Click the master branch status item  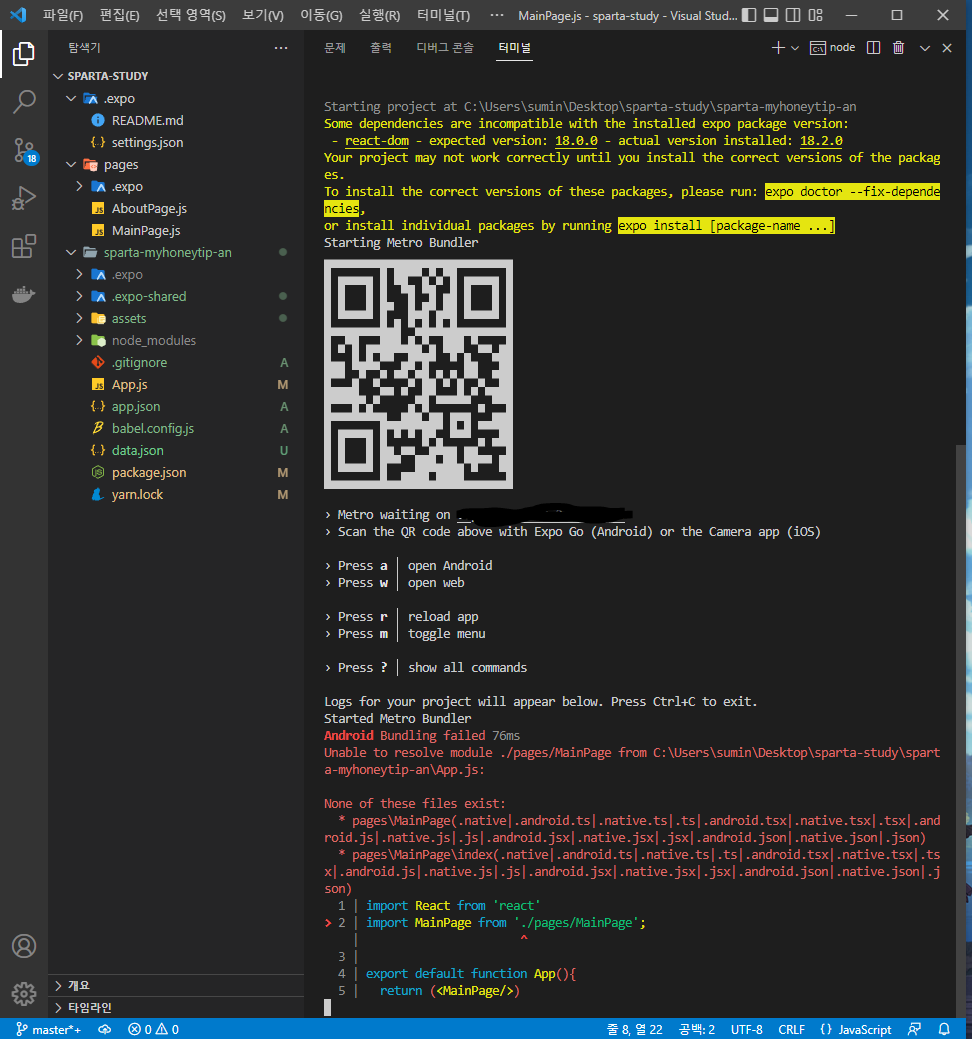click(49, 1029)
